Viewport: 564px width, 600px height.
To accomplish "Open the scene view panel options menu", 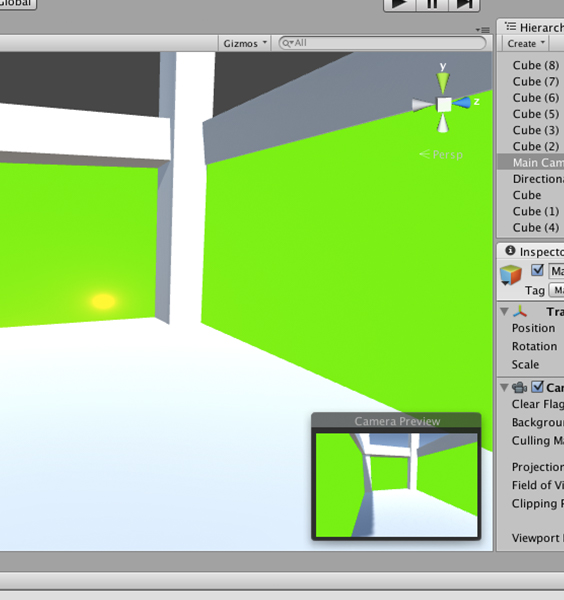I will tap(482, 29).
